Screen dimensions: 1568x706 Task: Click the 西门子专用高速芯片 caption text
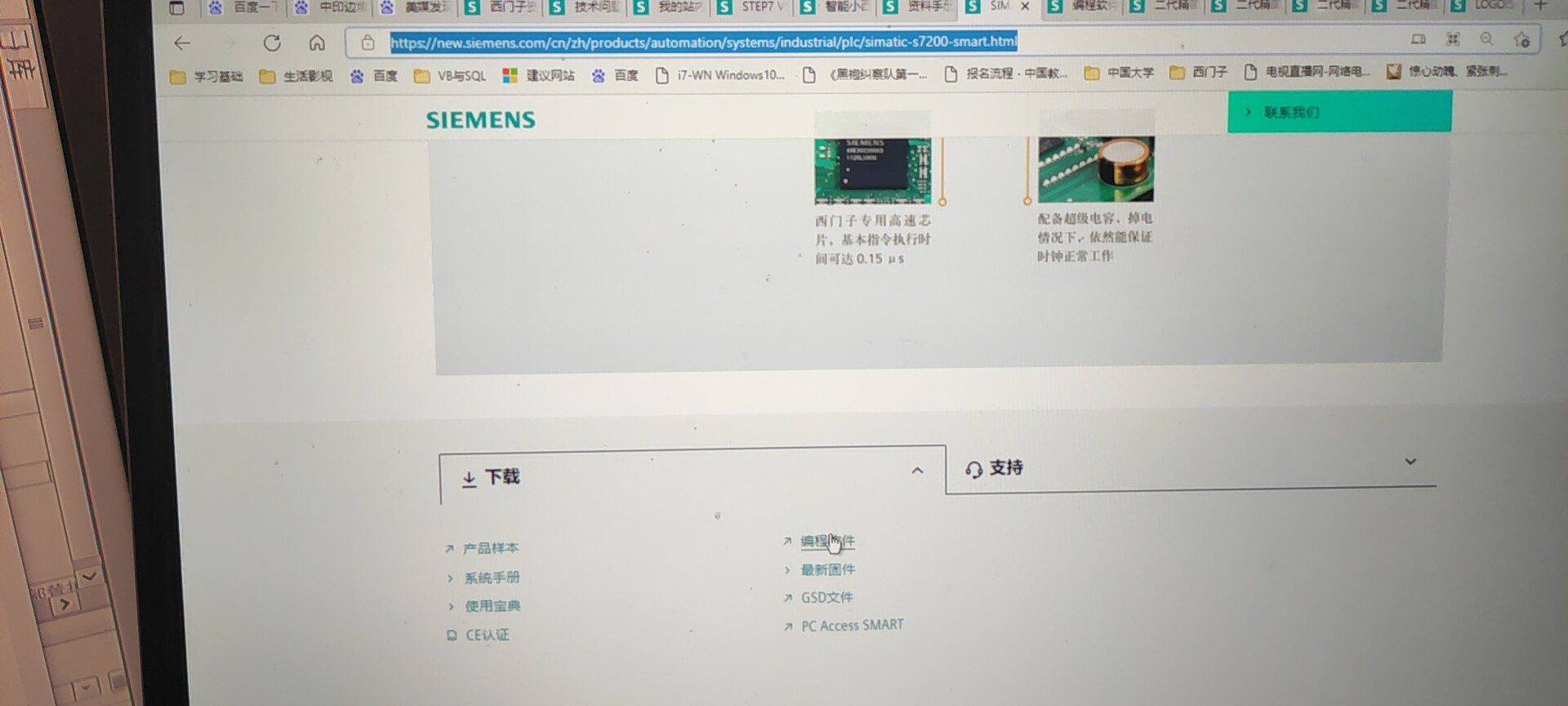pyautogui.click(x=873, y=239)
